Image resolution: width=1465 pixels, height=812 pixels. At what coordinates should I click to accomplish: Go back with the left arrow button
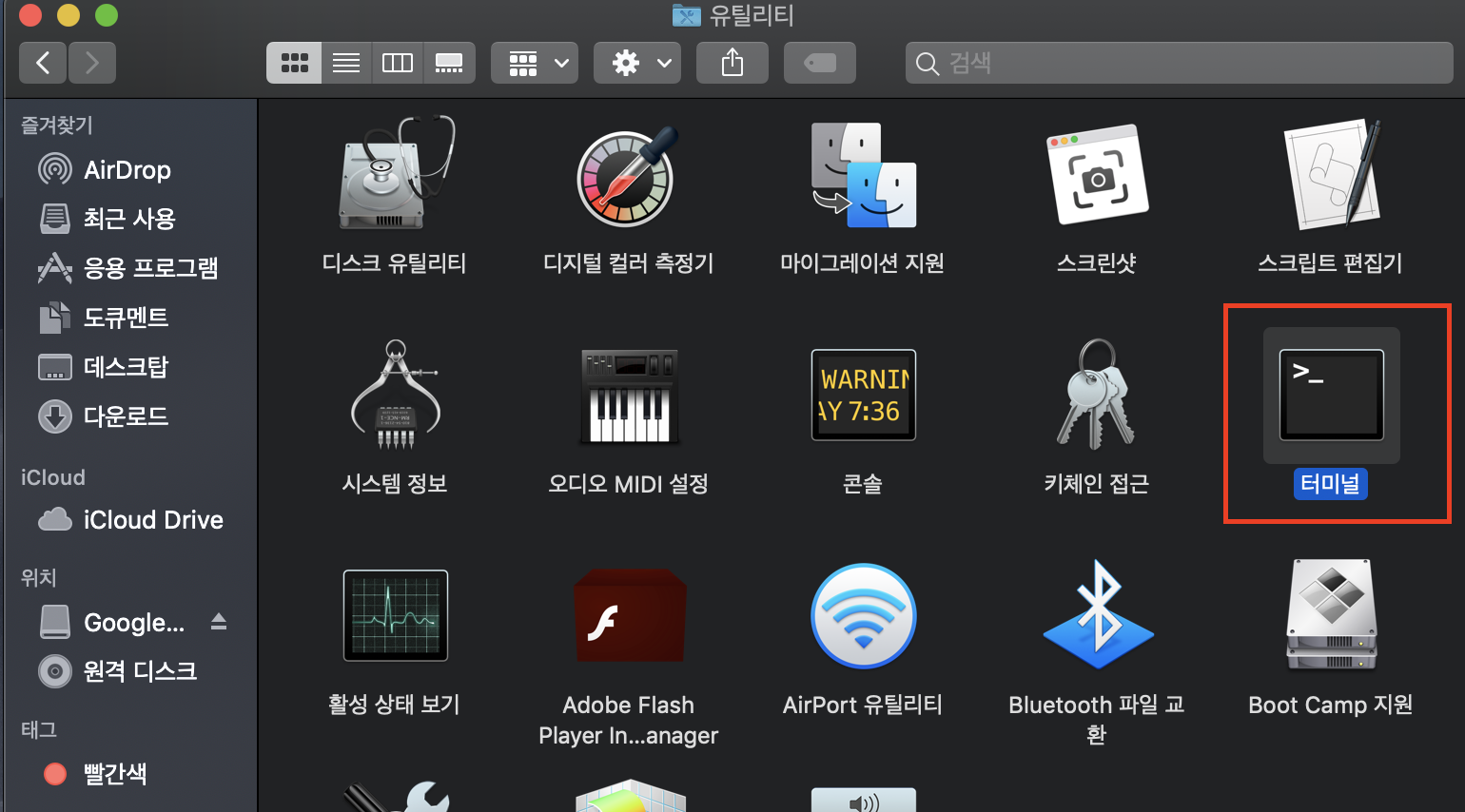click(x=43, y=63)
